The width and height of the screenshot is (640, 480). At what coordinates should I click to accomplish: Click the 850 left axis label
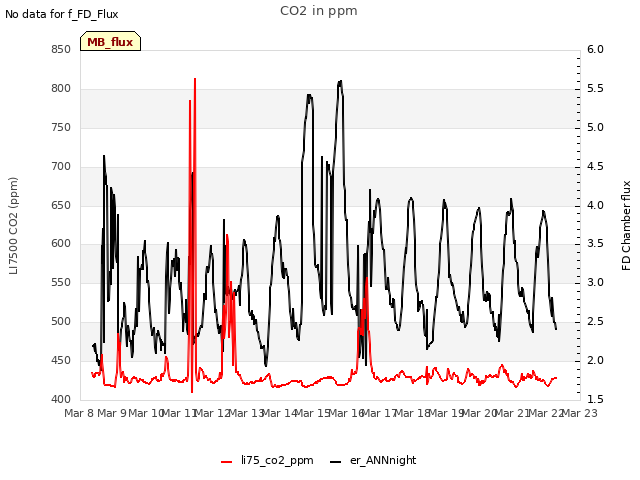61,49
